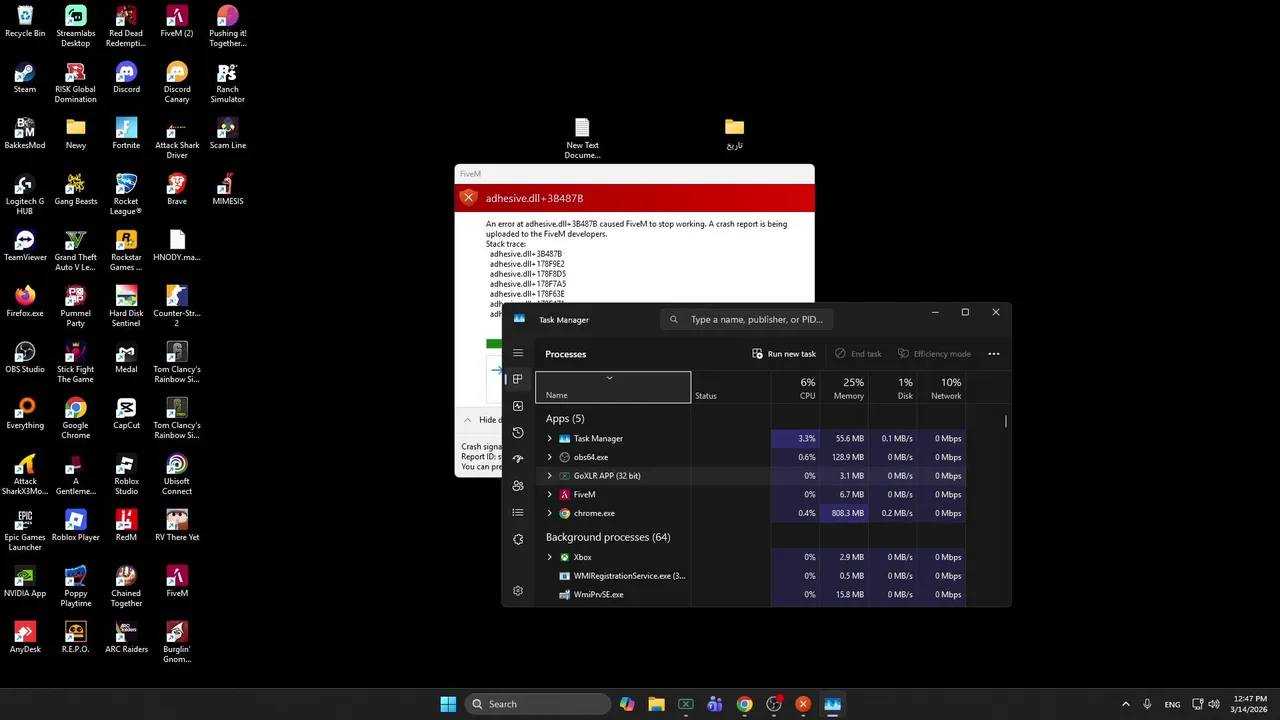
Task: Open File Explorer from the taskbar
Action: (656, 704)
